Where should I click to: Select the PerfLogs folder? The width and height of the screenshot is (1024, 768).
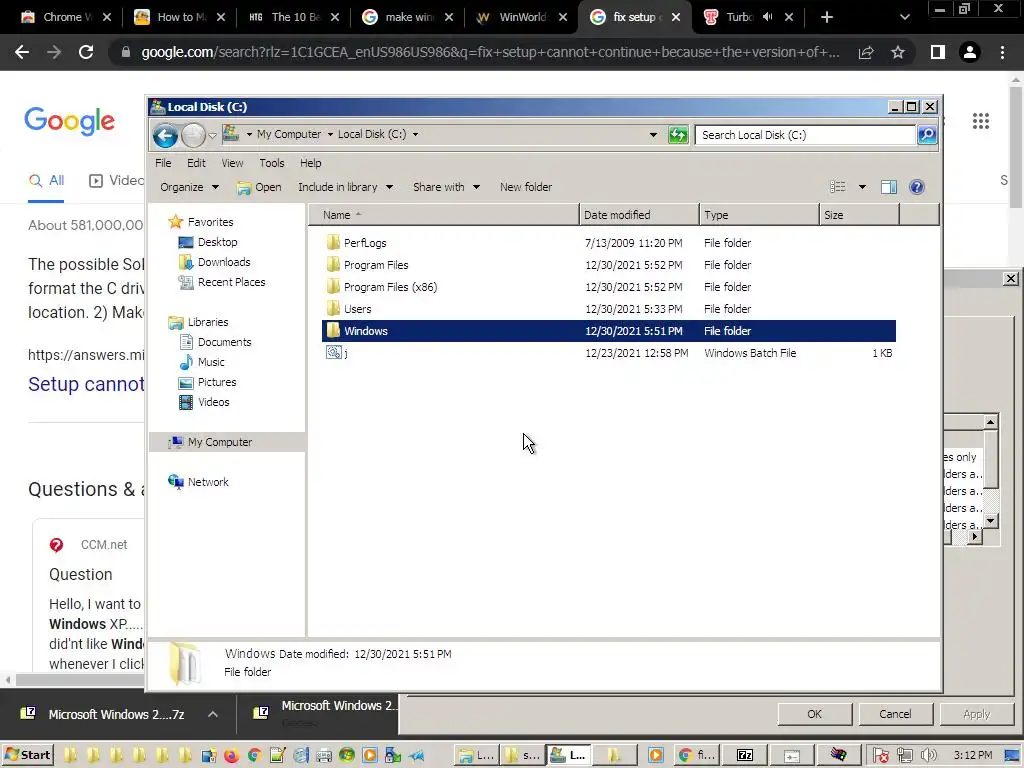(364, 243)
